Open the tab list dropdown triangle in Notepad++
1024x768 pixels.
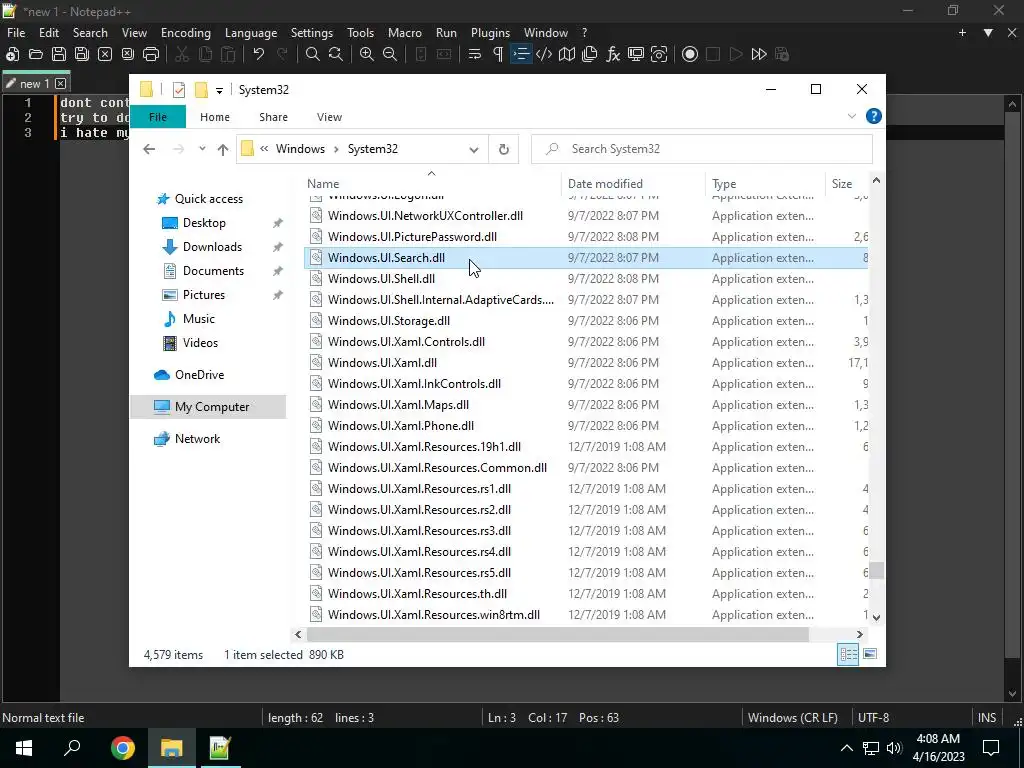[x=988, y=33]
